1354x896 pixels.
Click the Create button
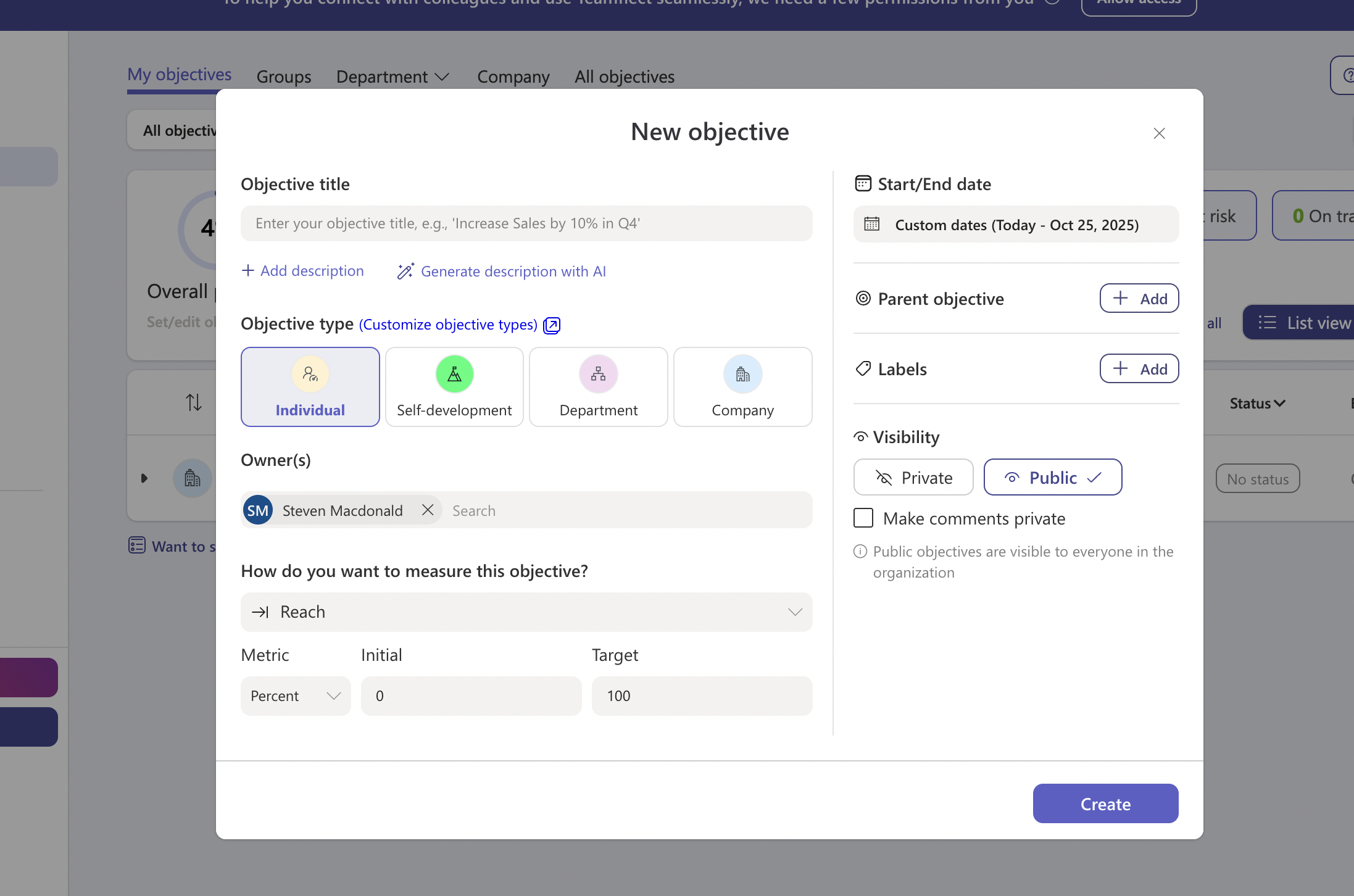tap(1106, 803)
